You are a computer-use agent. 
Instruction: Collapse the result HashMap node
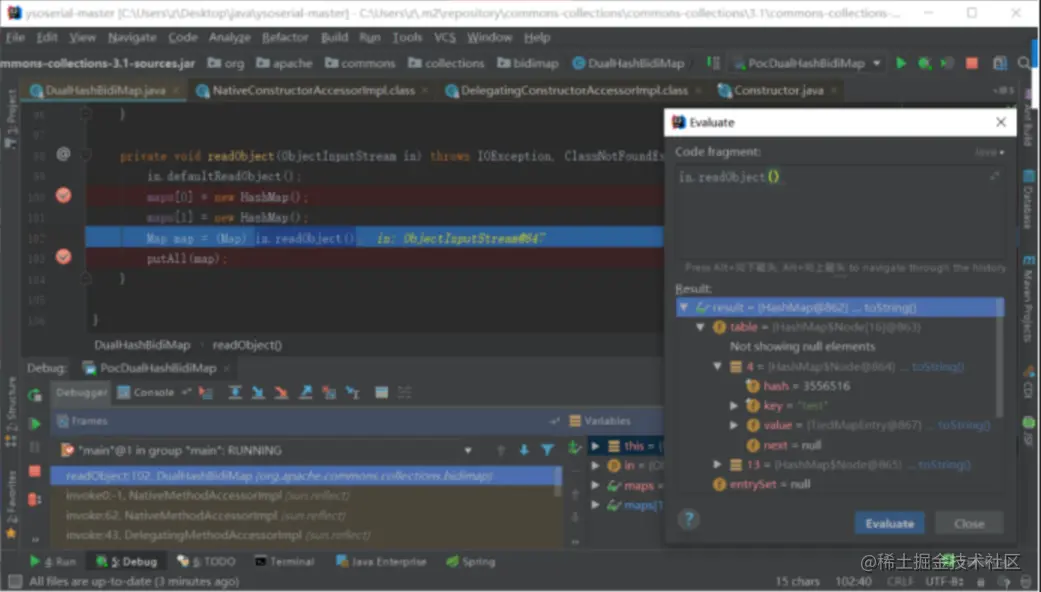click(684, 307)
